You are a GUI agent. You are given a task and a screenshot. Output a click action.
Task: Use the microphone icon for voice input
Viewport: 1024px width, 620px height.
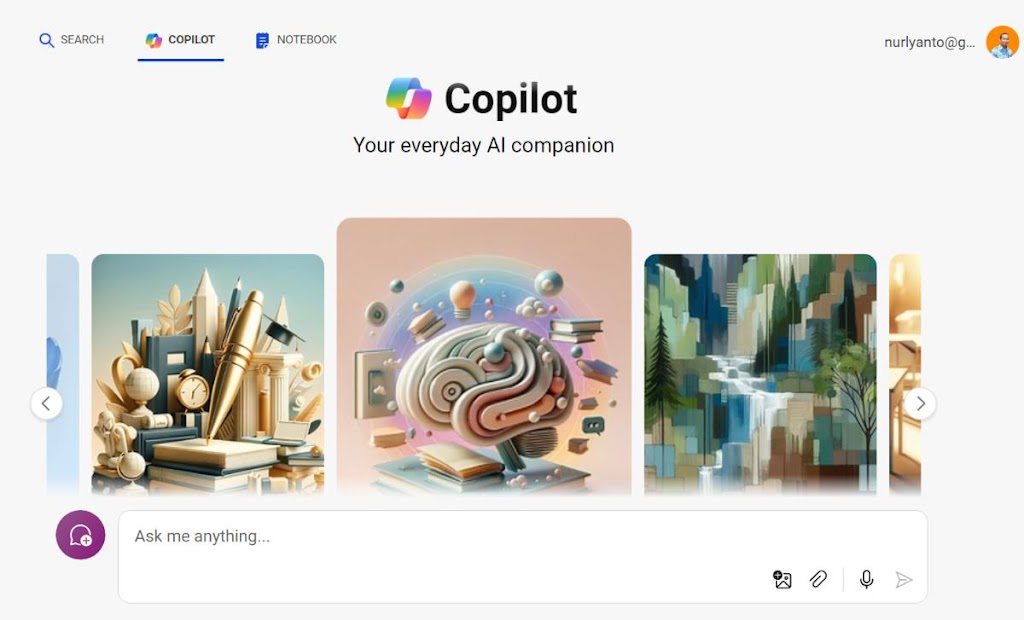(x=867, y=579)
